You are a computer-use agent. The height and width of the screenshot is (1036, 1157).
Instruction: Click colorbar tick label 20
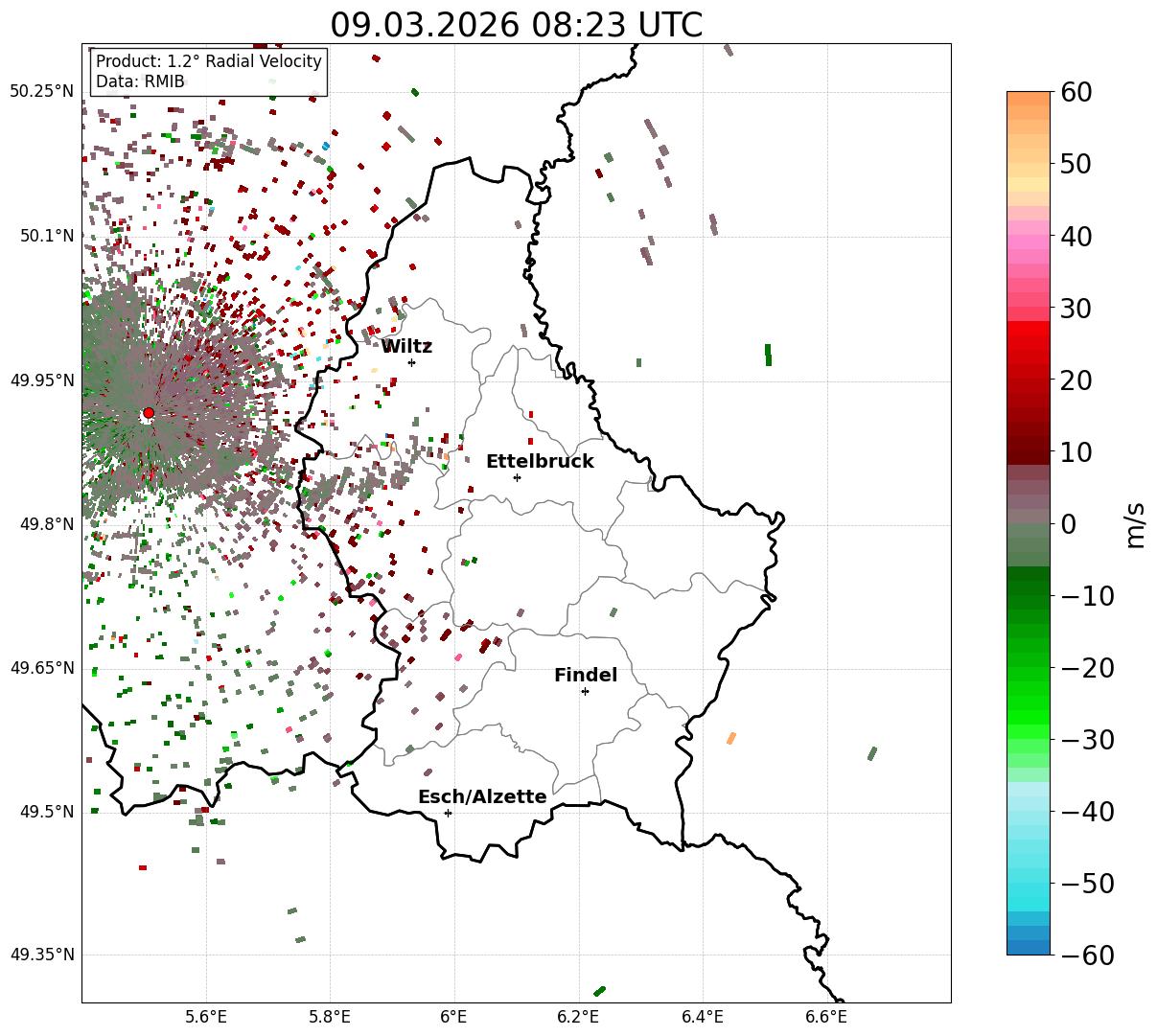[1076, 380]
